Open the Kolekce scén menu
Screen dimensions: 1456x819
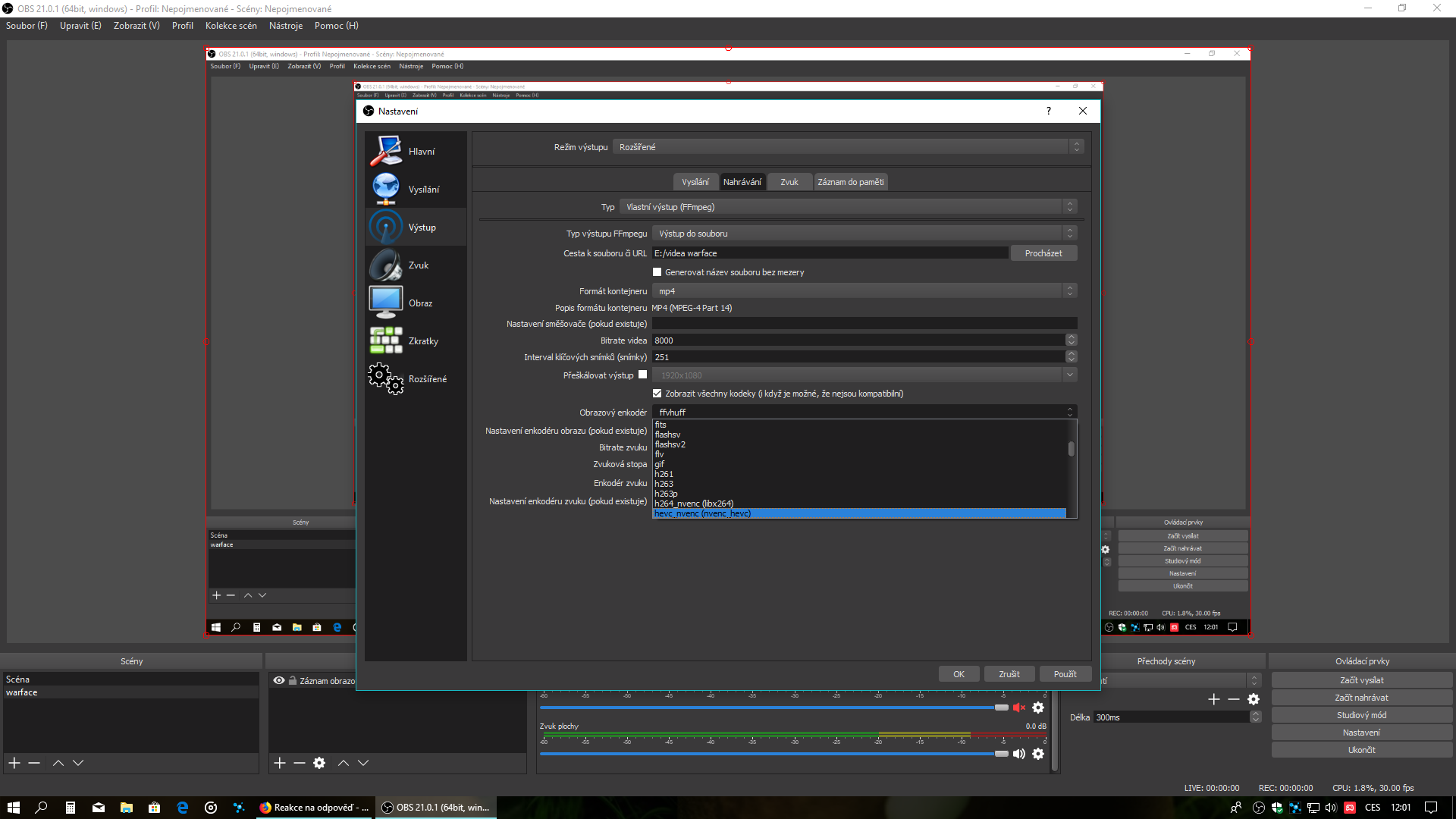click(x=231, y=26)
